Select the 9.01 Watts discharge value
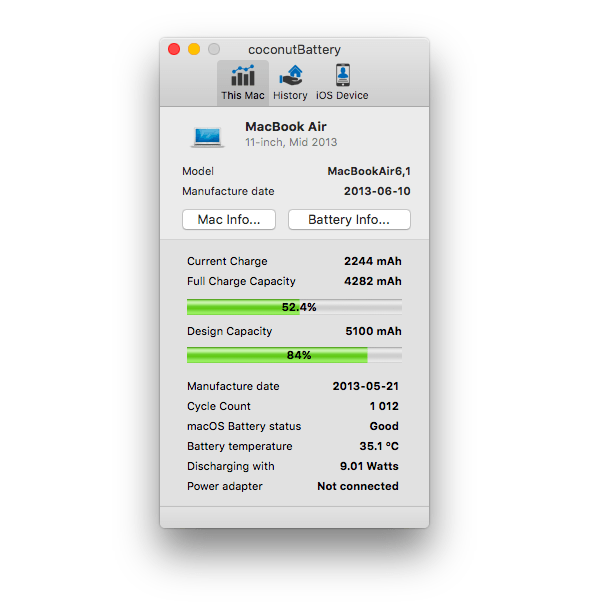 tap(369, 466)
